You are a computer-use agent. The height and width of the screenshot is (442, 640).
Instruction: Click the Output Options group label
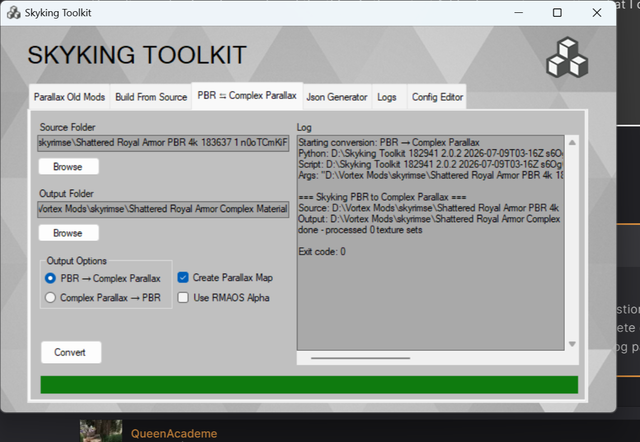pos(76,261)
